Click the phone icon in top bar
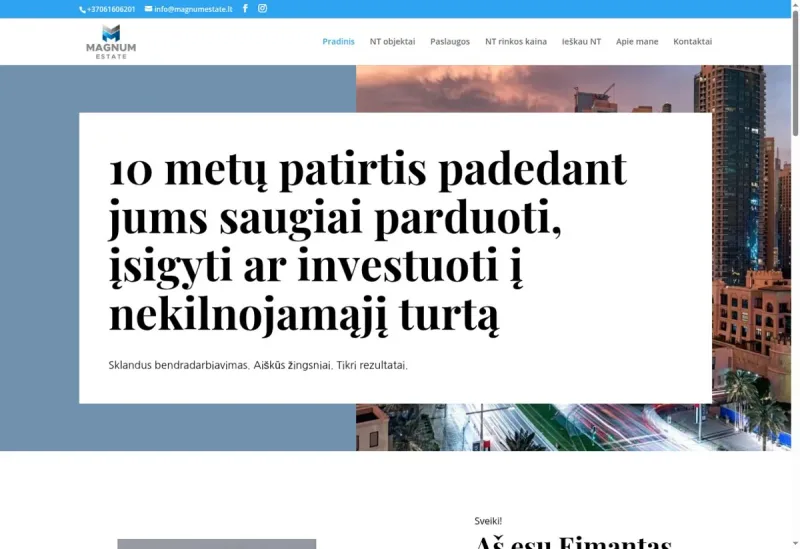The image size is (800, 549). [82, 9]
